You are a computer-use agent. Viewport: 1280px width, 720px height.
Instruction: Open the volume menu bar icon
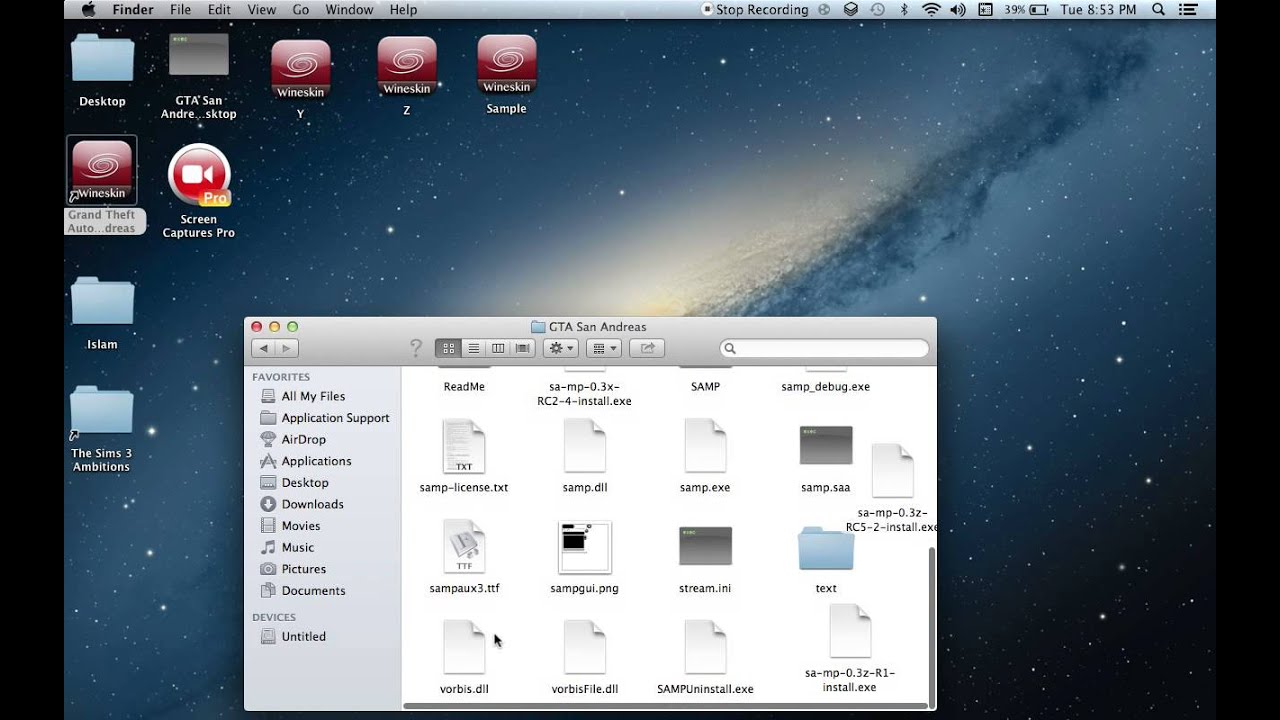[x=958, y=10]
